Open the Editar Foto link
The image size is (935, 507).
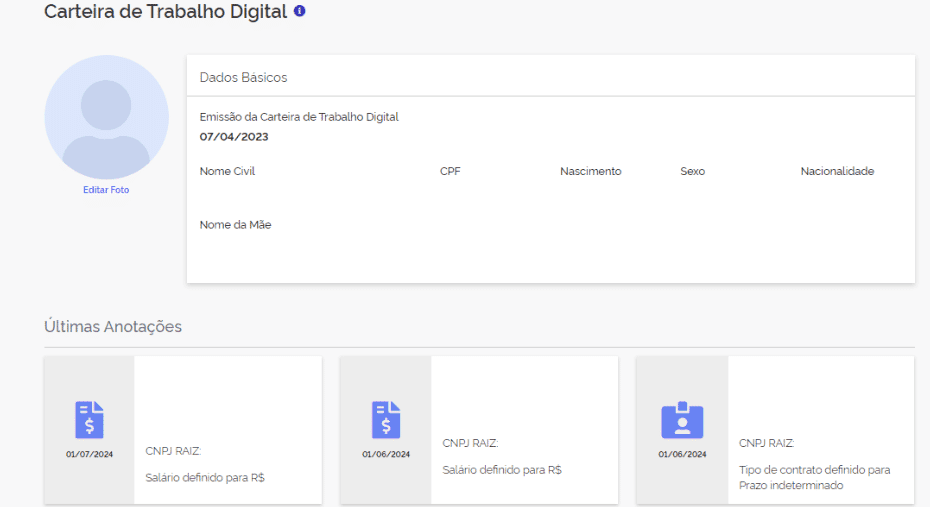tap(106, 190)
